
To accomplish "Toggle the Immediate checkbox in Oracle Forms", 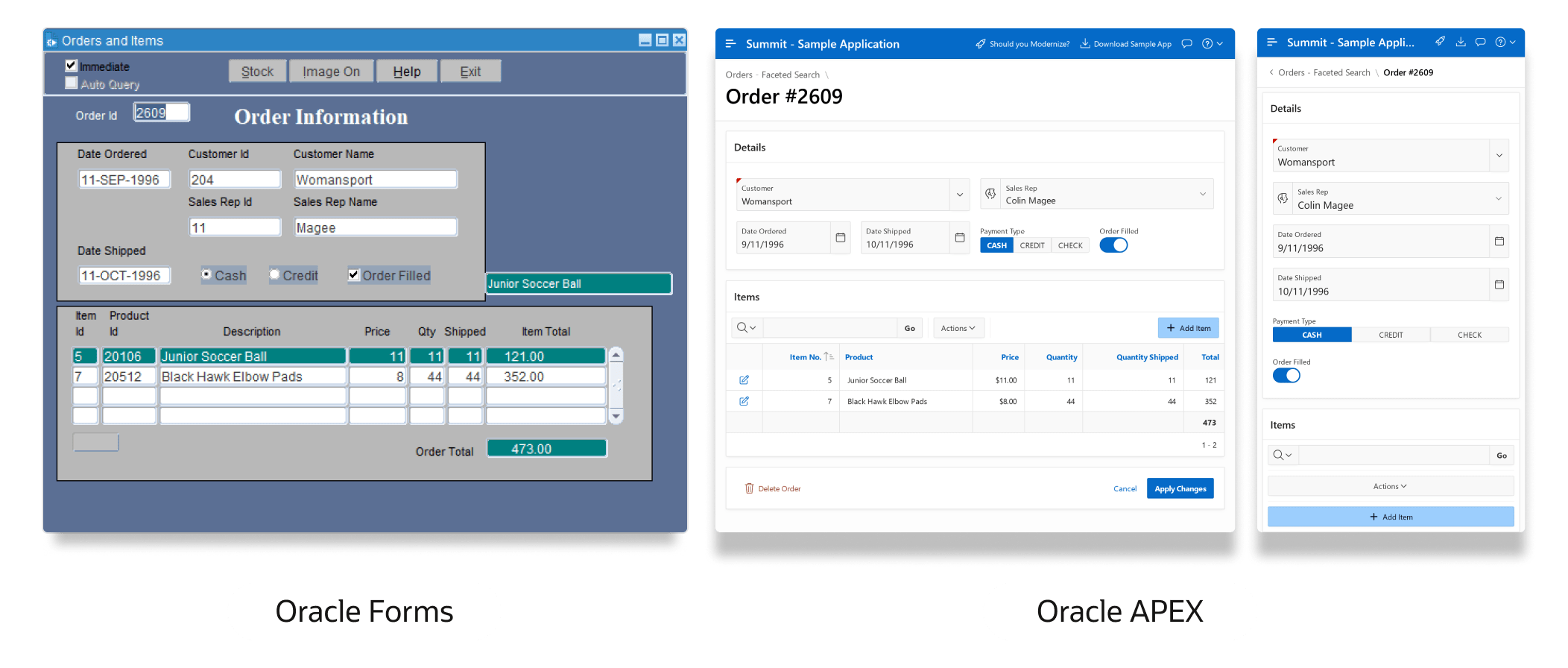I will pyautogui.click(x=72, y=66).
